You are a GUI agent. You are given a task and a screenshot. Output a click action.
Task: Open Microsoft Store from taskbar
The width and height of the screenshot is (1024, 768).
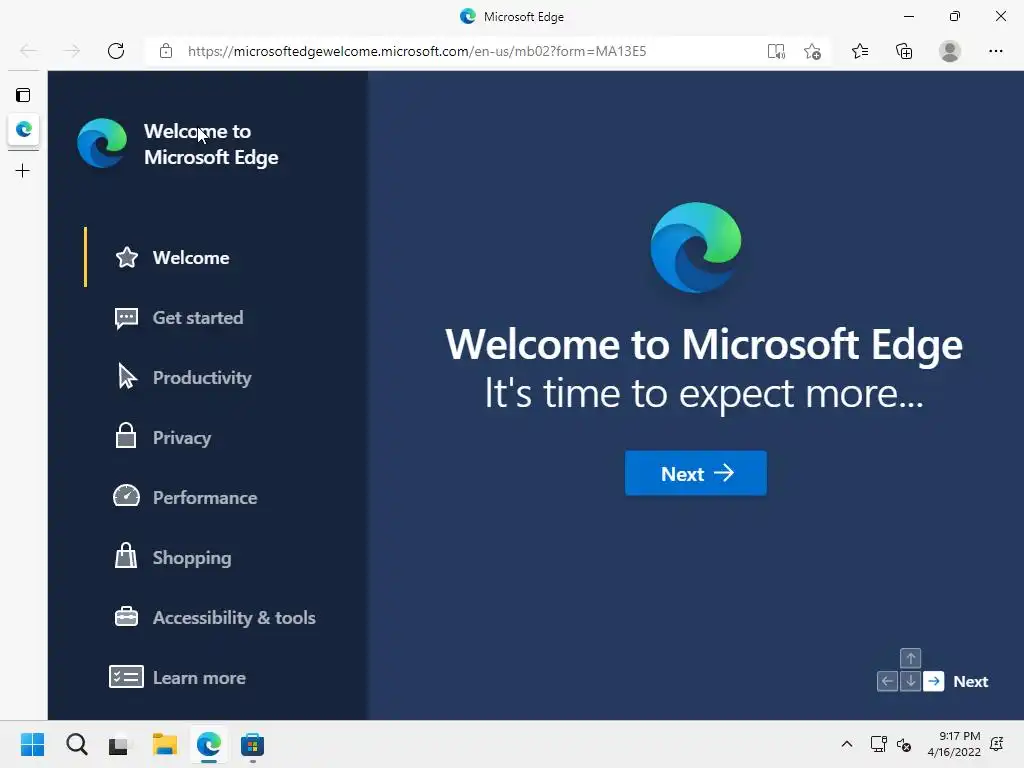pyautogui.click(x=252, y=745)
